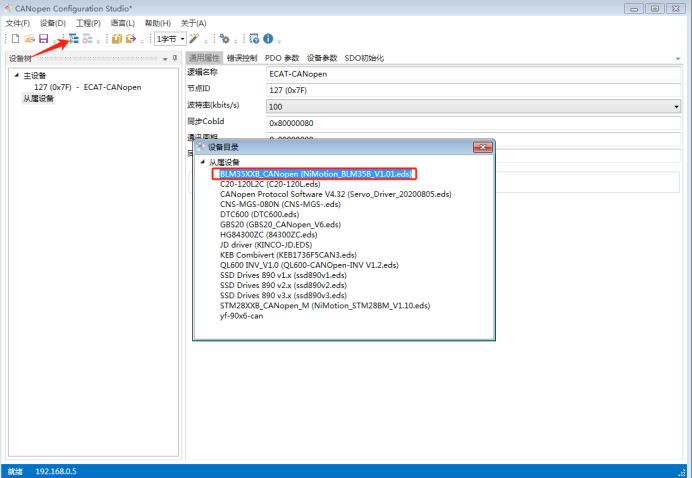Open the tab overflow arrow at right

point(677,58)
